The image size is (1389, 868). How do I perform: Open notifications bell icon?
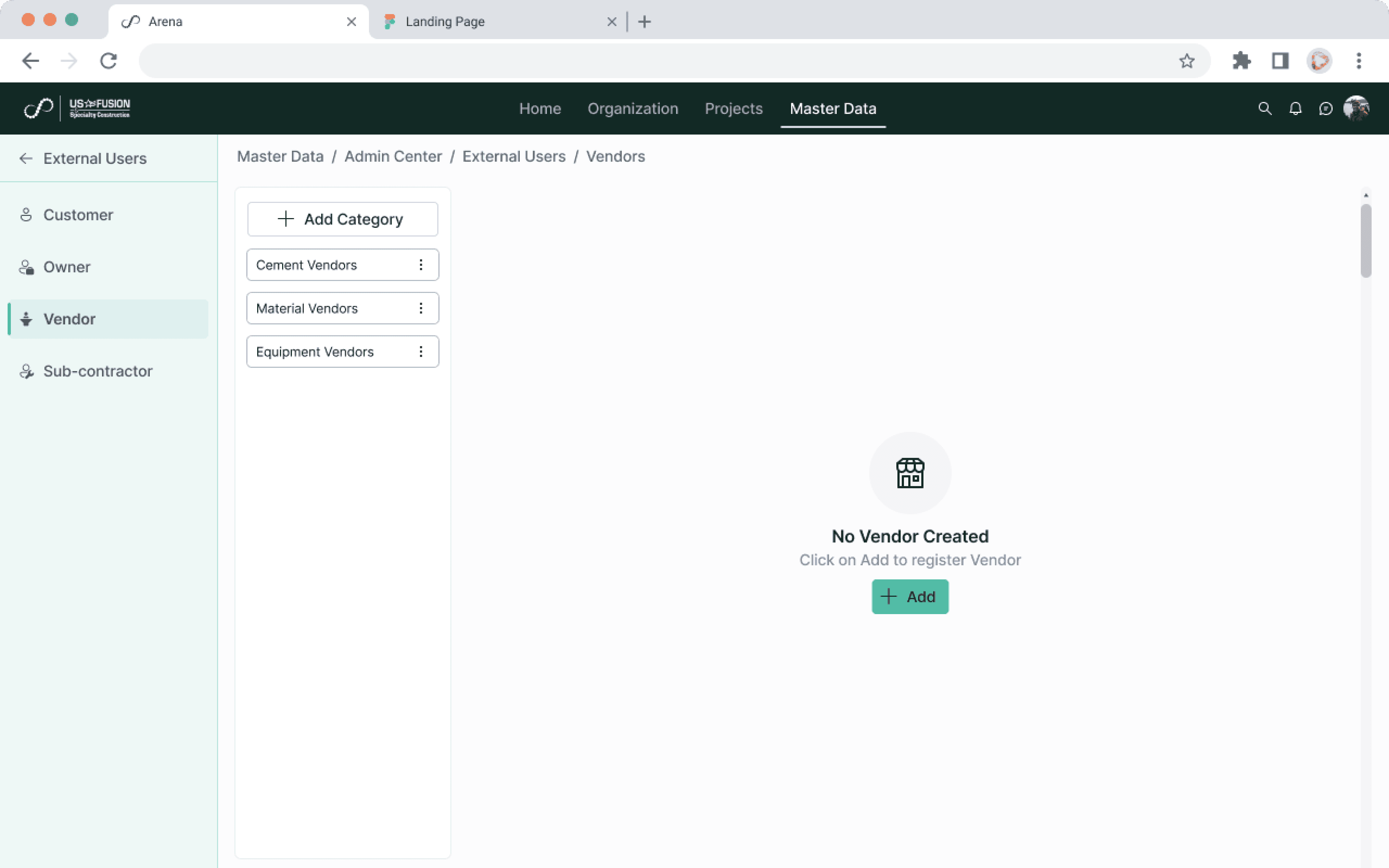pos(1295,109)
